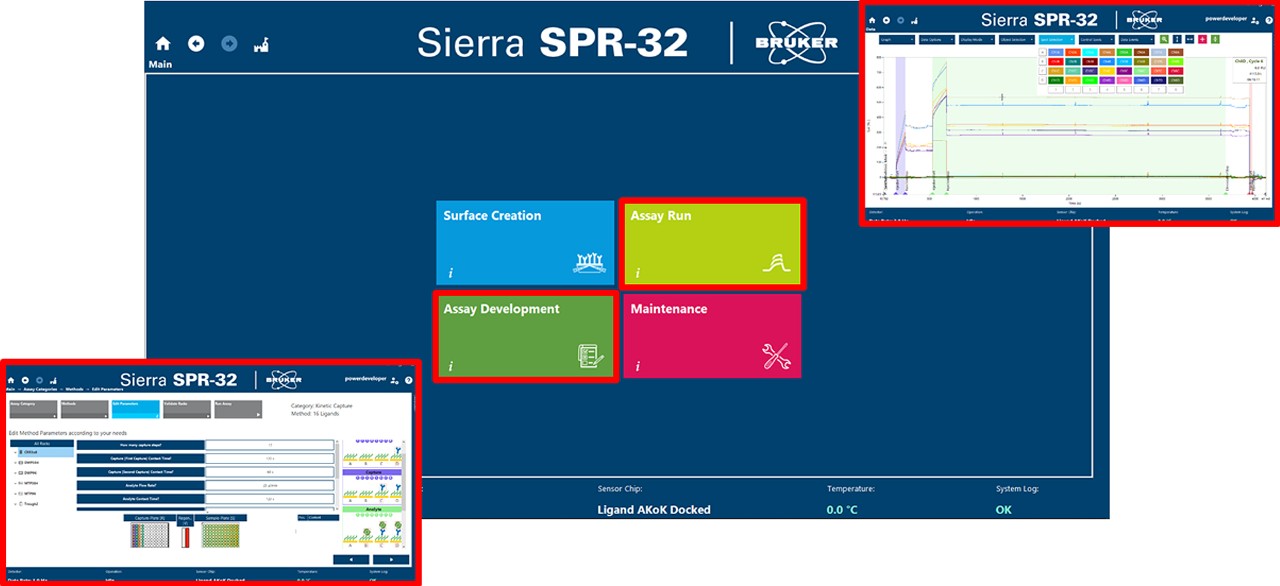The height and width of the screenshot is (586, 1280).
Task: Click the back navigation arrow icon
Action: pos(196,43)
